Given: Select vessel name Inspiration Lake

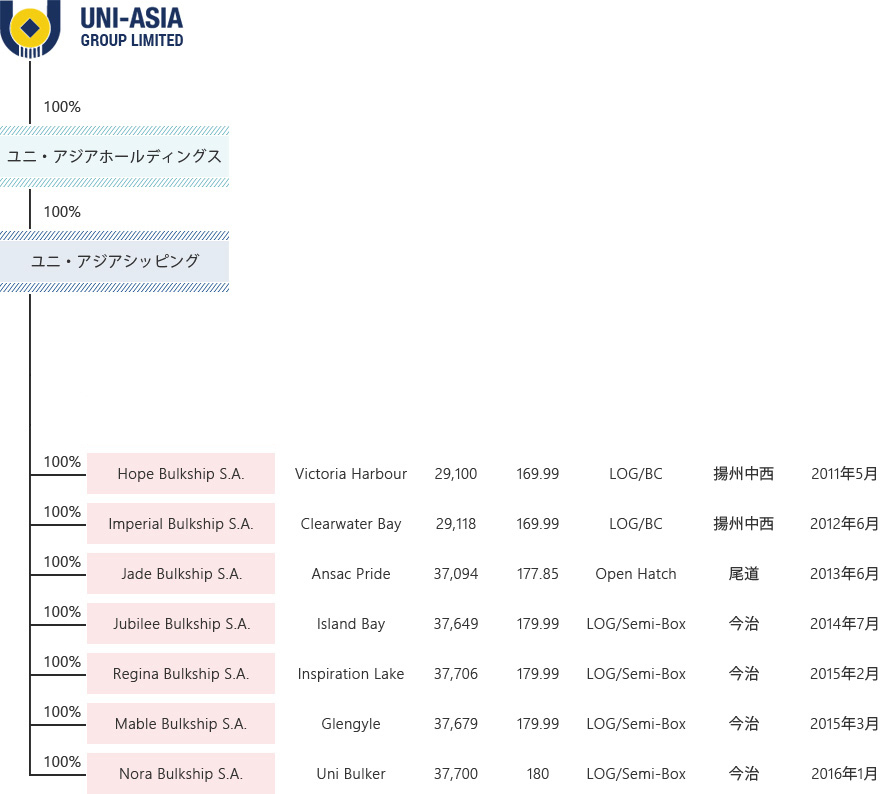Looking at the screenshot, I should click(351, 673).
